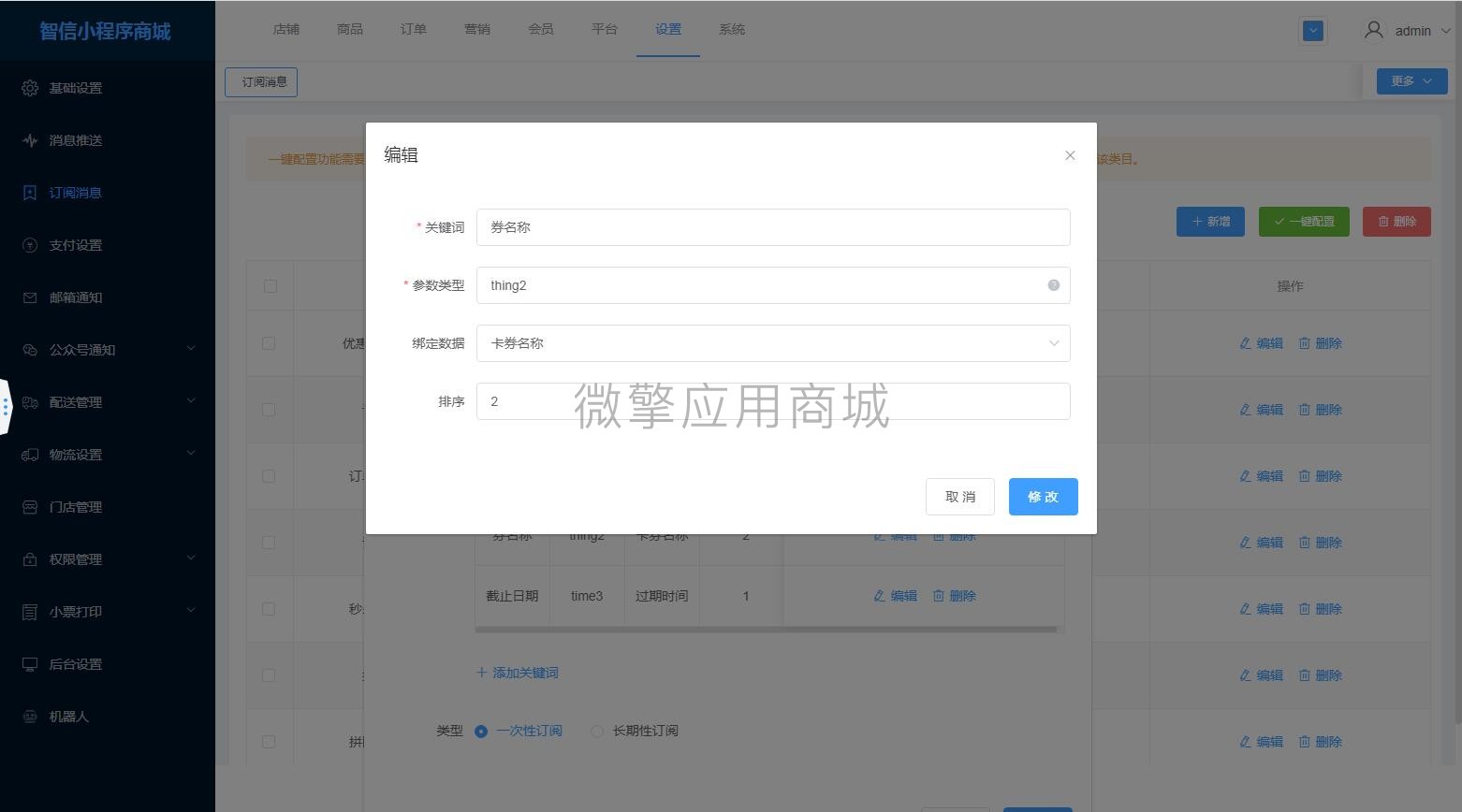
Task: Click the 小票打印 receipt icon
Action: tap(30, 612)
